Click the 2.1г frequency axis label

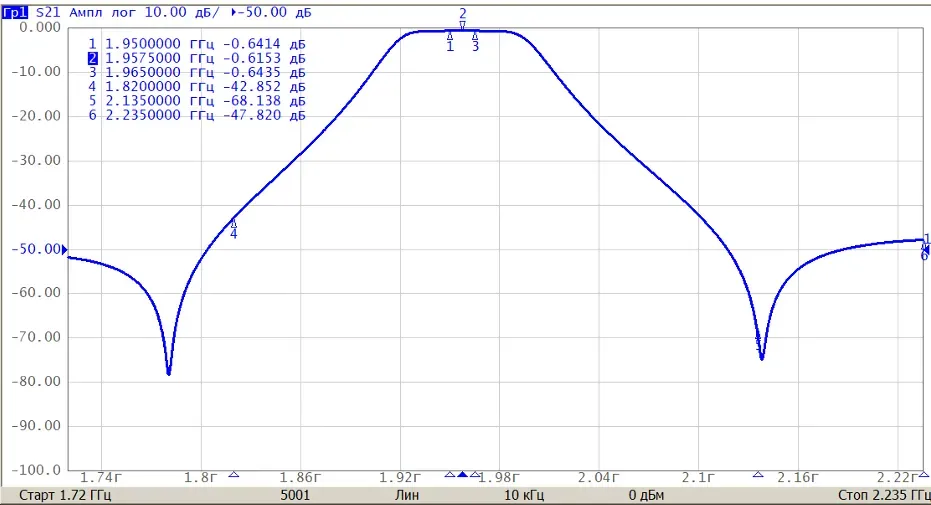tap(698, 477)
